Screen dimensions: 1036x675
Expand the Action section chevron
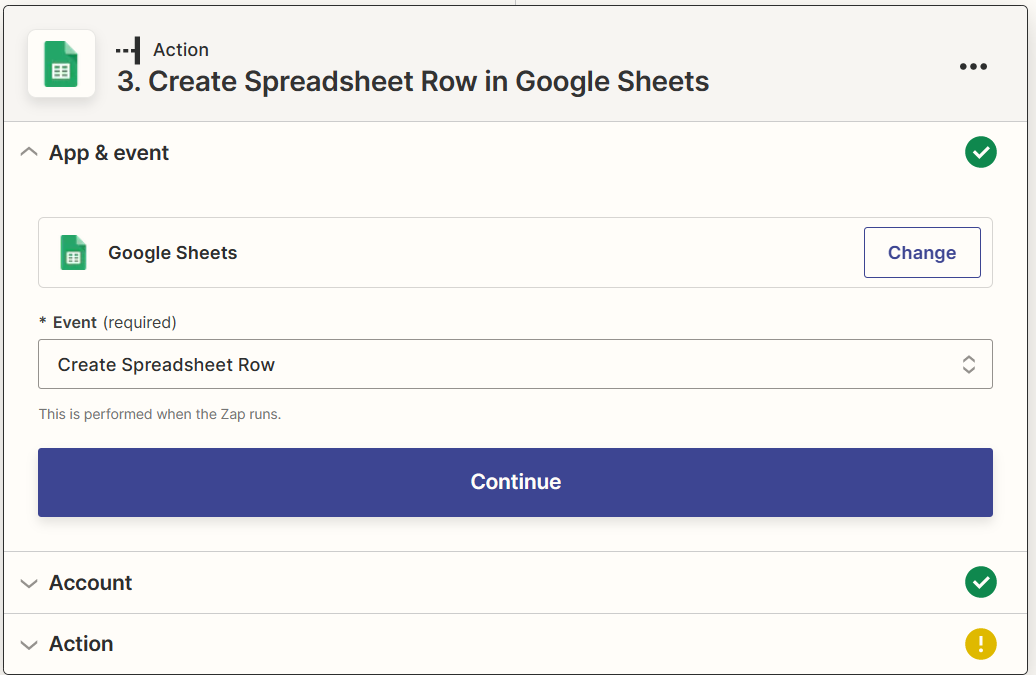[x=29, y=644]
